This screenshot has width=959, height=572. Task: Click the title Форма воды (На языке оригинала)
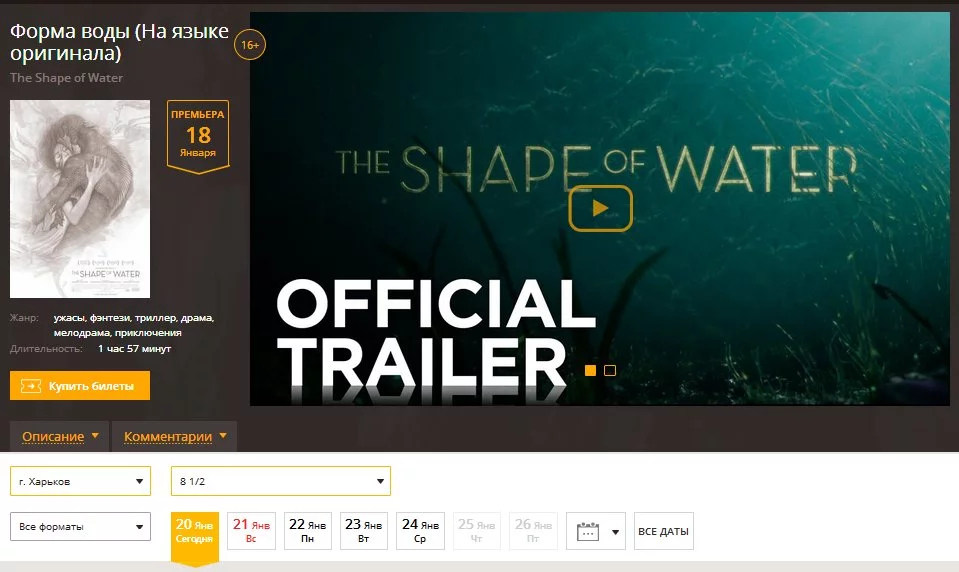(119, 42)
